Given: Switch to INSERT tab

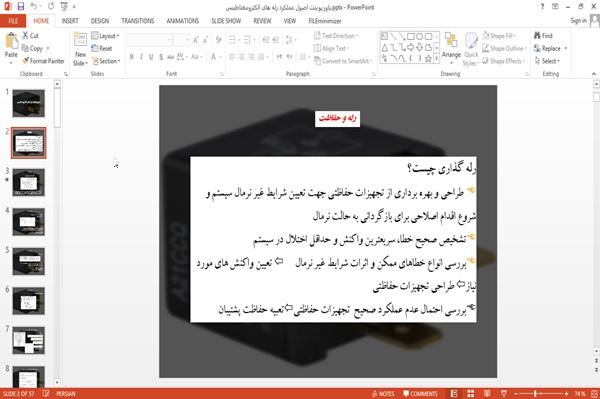Looking at the screenshot, I should point(70,21).
